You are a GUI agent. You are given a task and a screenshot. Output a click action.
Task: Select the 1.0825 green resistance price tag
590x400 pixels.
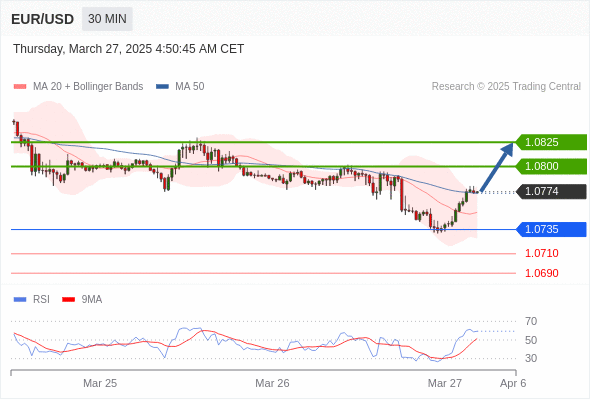[x=551, y=142]
